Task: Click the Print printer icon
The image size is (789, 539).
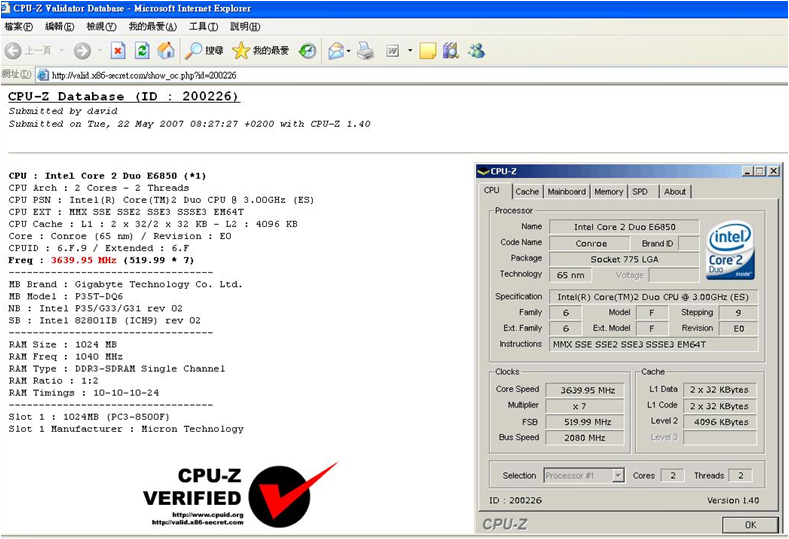Action: 366,51
